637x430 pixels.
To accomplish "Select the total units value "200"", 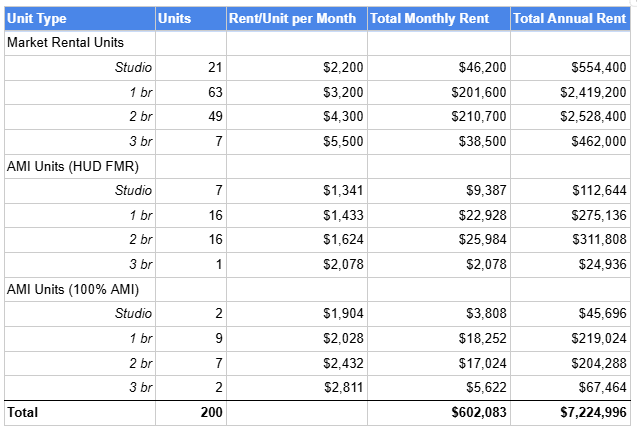I will tap(212, 413).
